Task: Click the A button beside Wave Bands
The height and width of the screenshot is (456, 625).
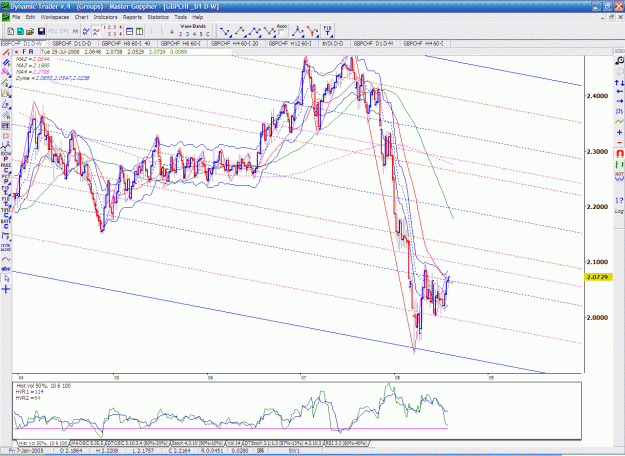Action: (172, 33)
